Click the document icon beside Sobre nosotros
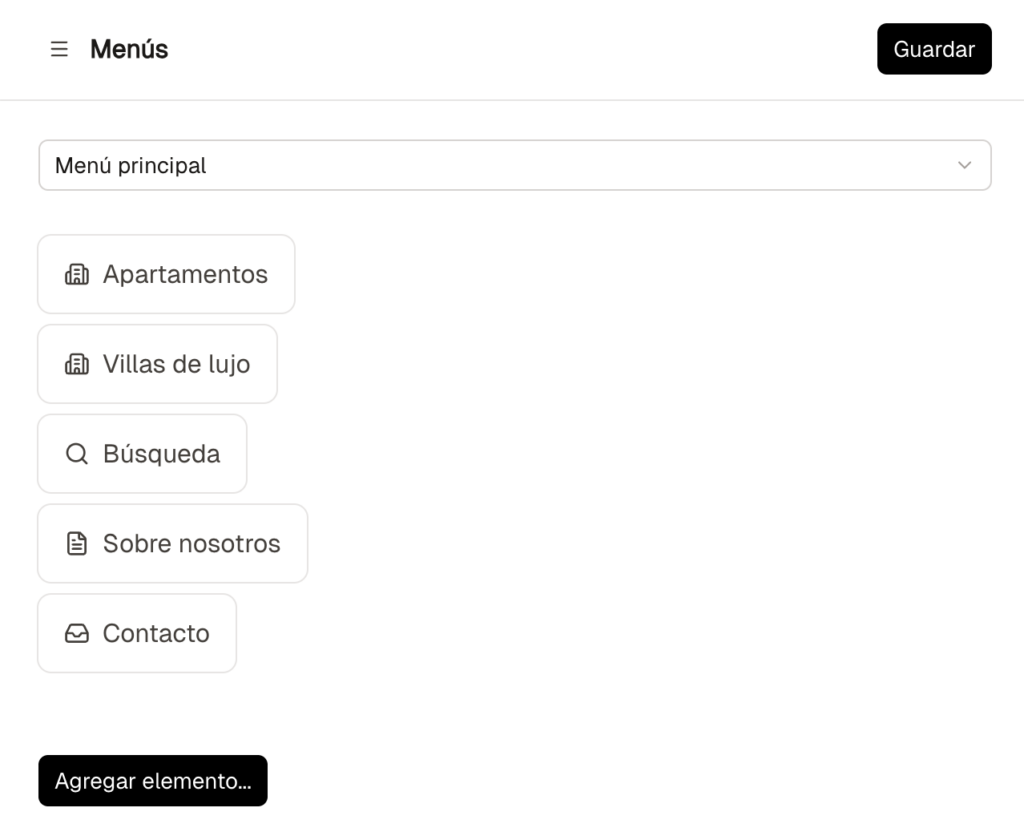 pyautogui.click(x=77, y=544)
